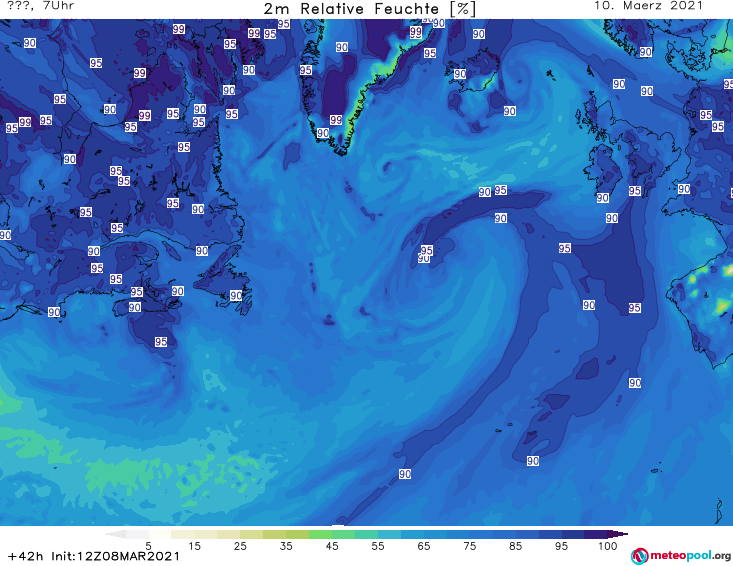Open the meteopool.org logo link

pos(681,556)
